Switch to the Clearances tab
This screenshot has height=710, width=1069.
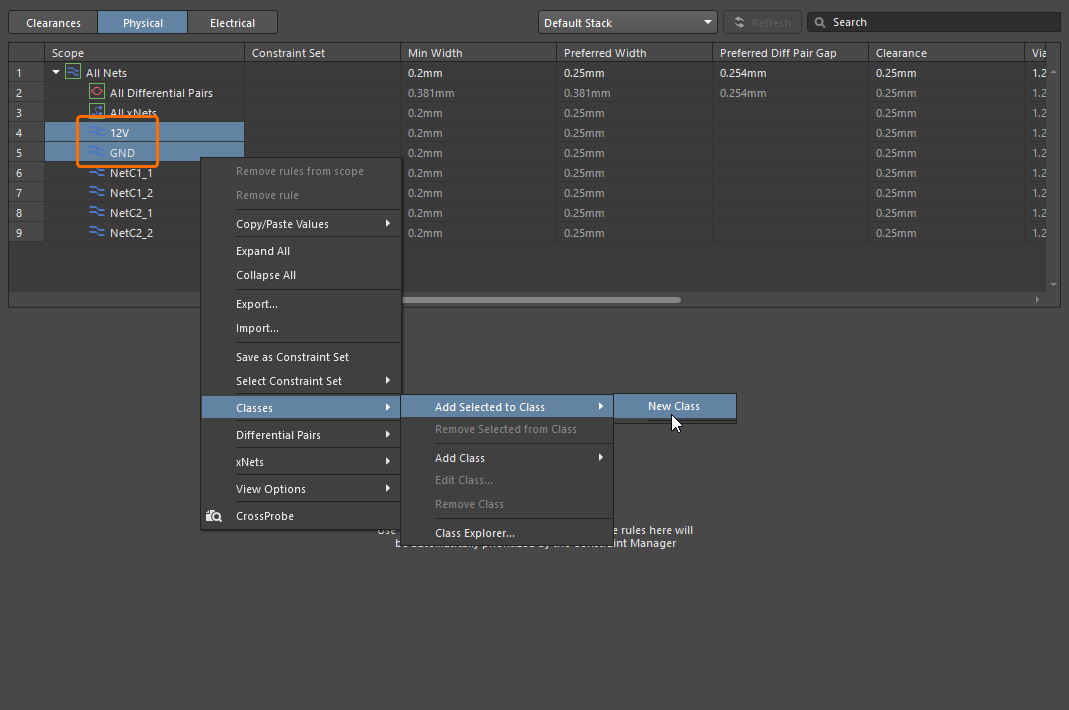pyautogui.click(x=53, y=22)
